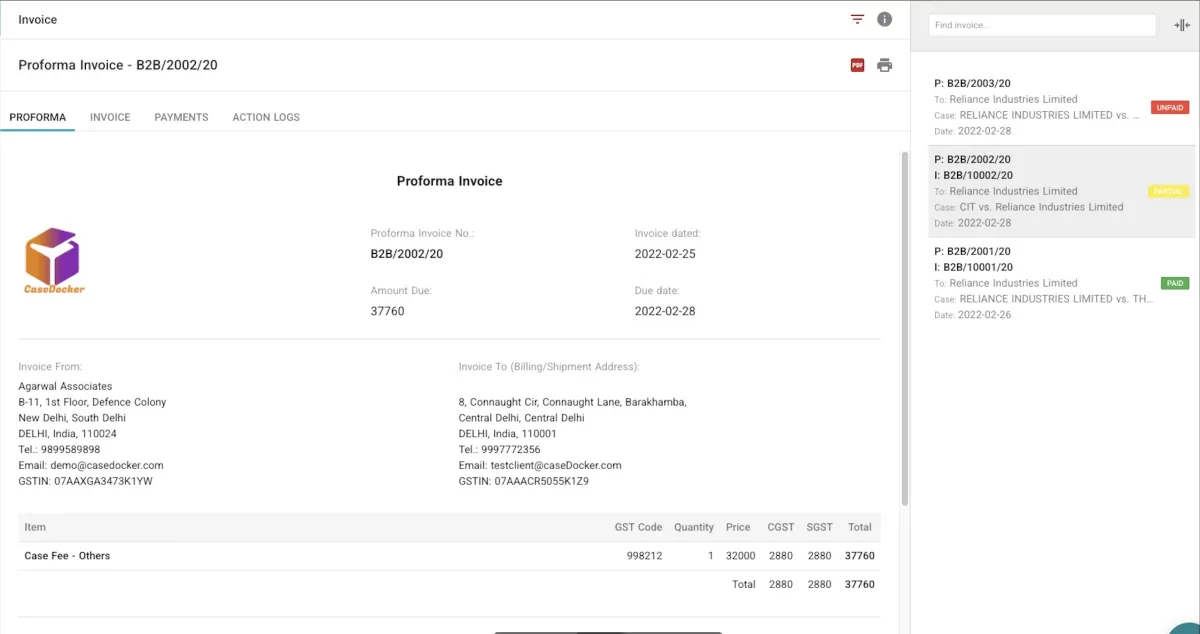Click the Item column header
1200x634 pixels.
pos(35,527)
